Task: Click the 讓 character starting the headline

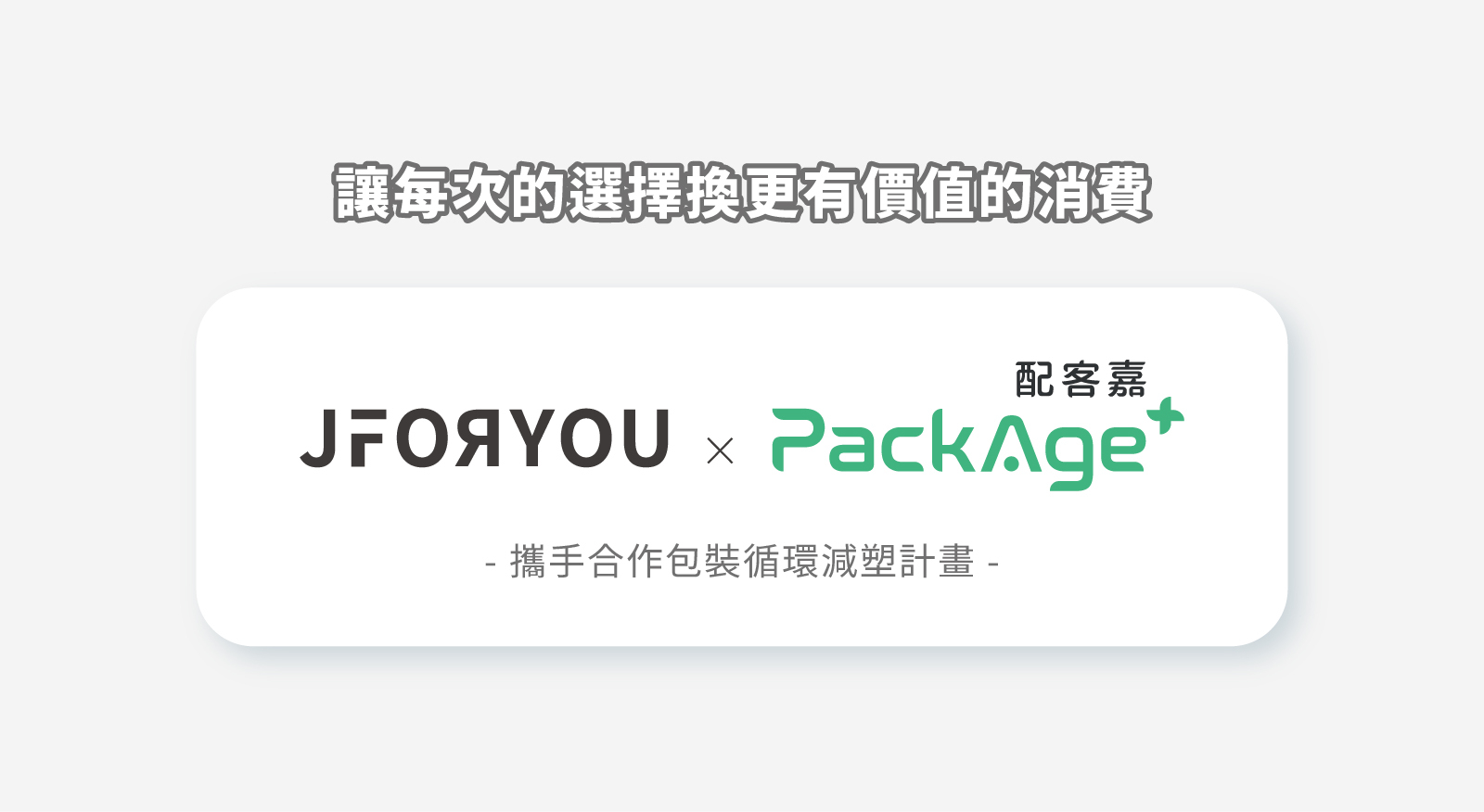Action: coord(362,193)
